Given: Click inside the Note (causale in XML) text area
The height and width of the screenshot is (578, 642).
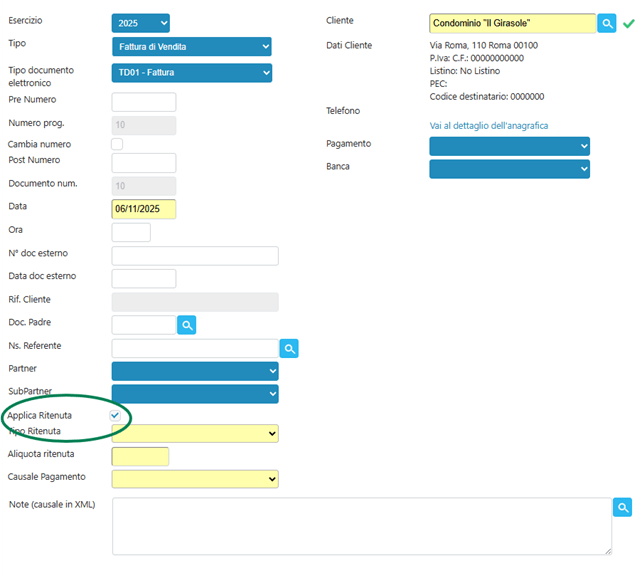Looking at the screenshot, I should 361,526.
